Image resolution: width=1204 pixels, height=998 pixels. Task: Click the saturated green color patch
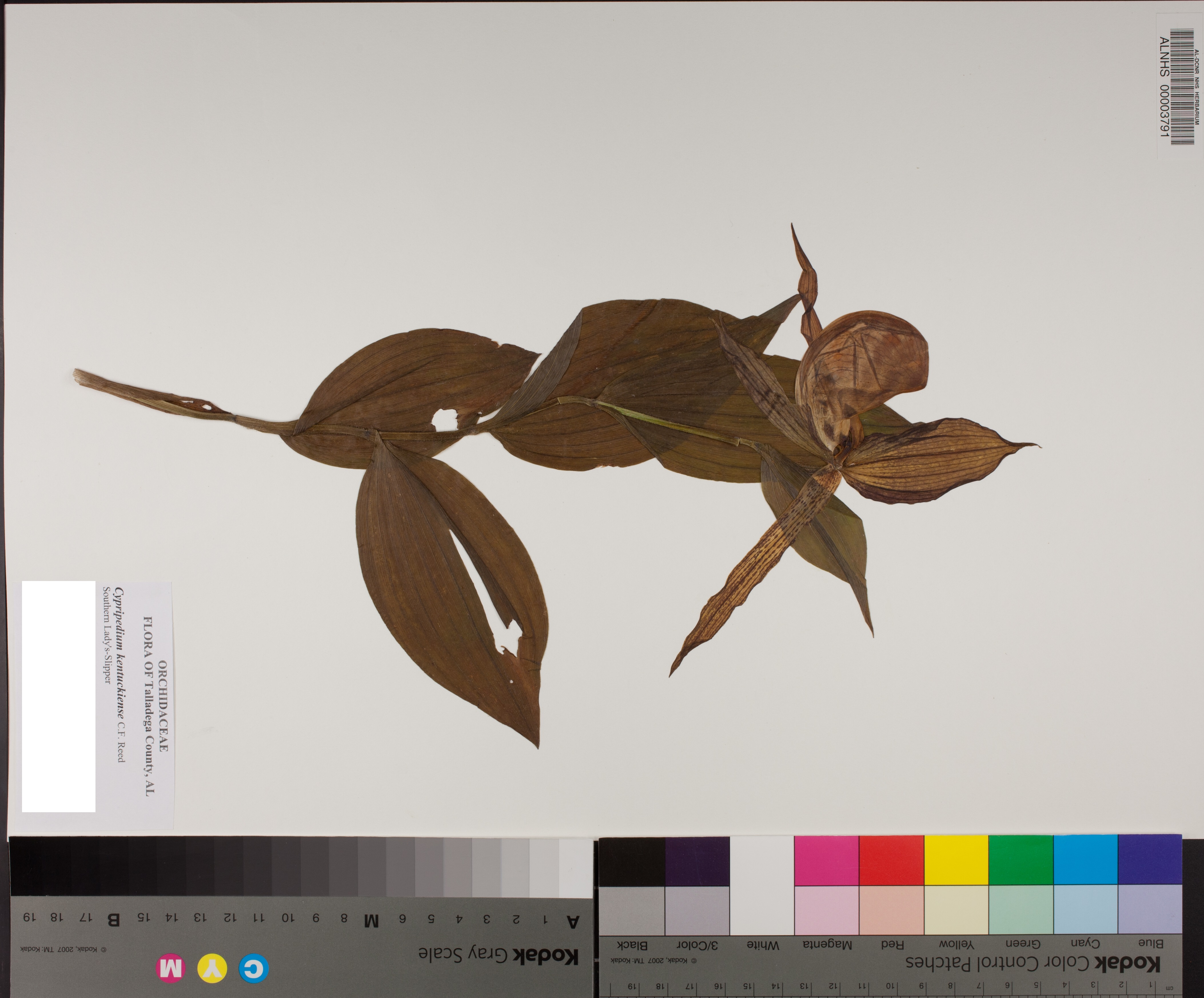click(x=1020, y=860)
